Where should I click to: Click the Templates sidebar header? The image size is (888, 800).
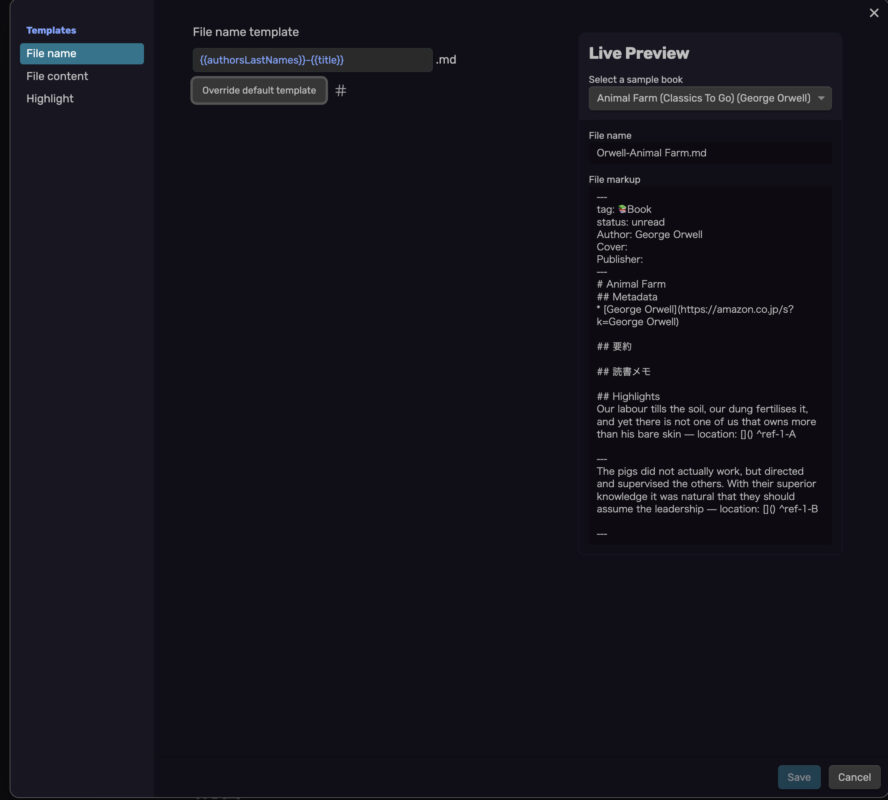(x=51, y=31)
